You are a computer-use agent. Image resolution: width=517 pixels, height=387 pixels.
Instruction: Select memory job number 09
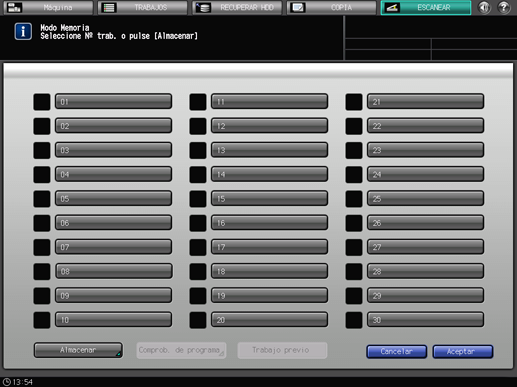coord(113,296)
